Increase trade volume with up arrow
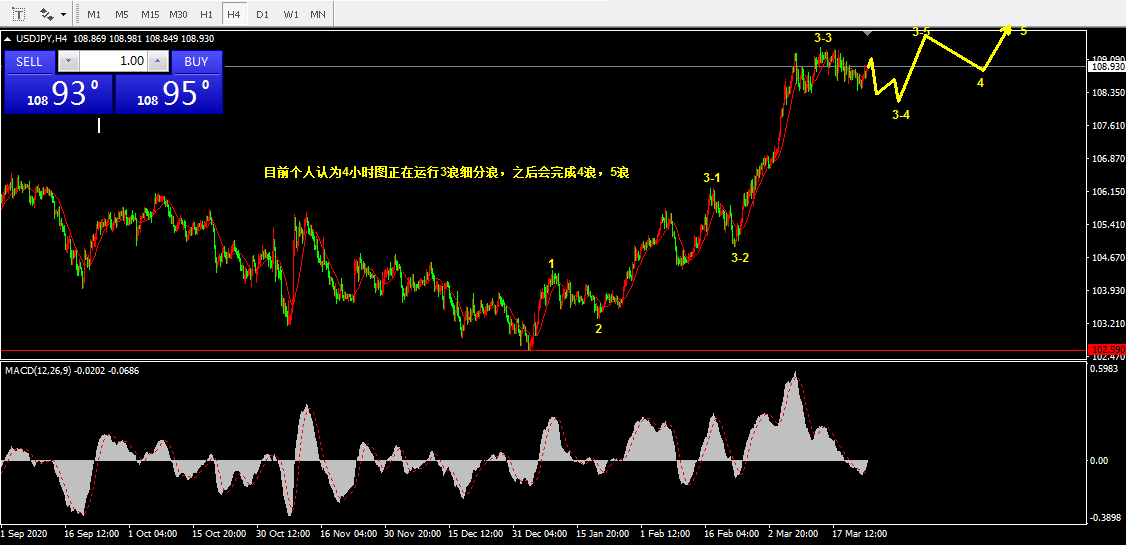The width and height of the screenshot is (1126, 545). click(x=158, y=62)
